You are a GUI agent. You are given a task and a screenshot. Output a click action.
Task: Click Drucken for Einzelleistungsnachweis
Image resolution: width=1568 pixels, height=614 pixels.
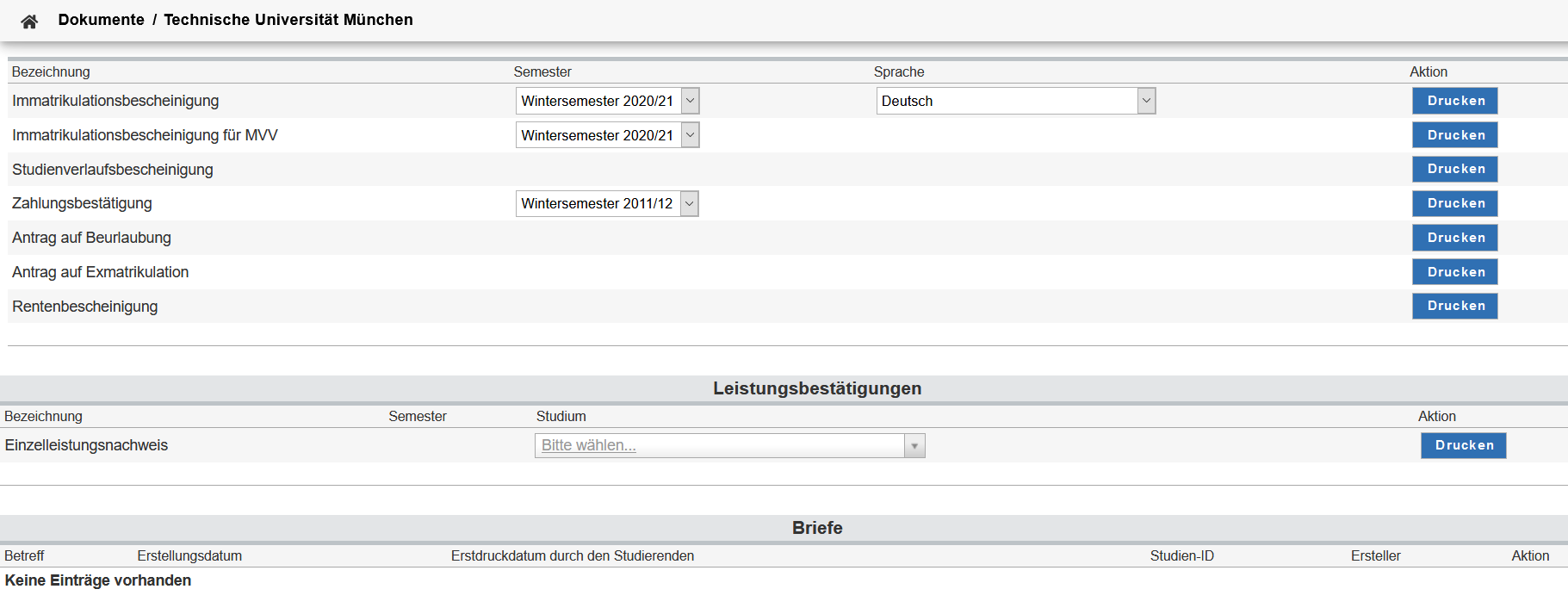pyautogui.click(x=1463, y=445)
